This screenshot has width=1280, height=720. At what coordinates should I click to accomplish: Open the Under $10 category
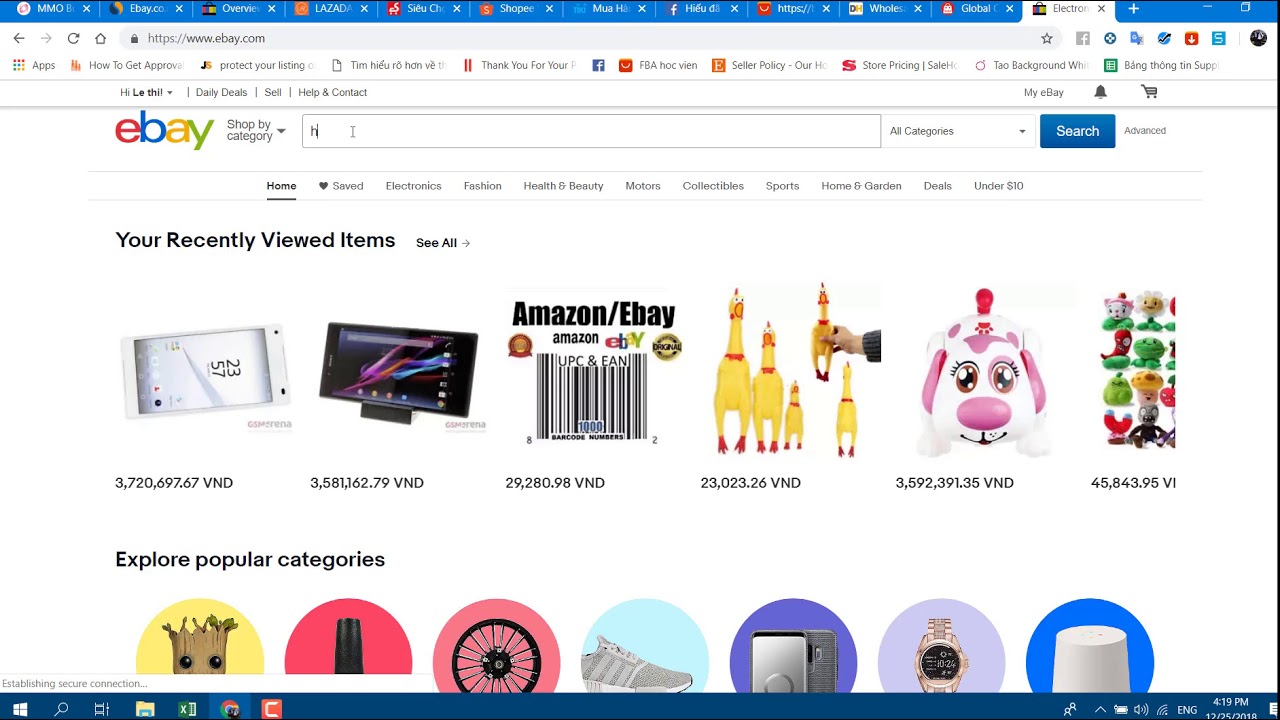(998, 186)
